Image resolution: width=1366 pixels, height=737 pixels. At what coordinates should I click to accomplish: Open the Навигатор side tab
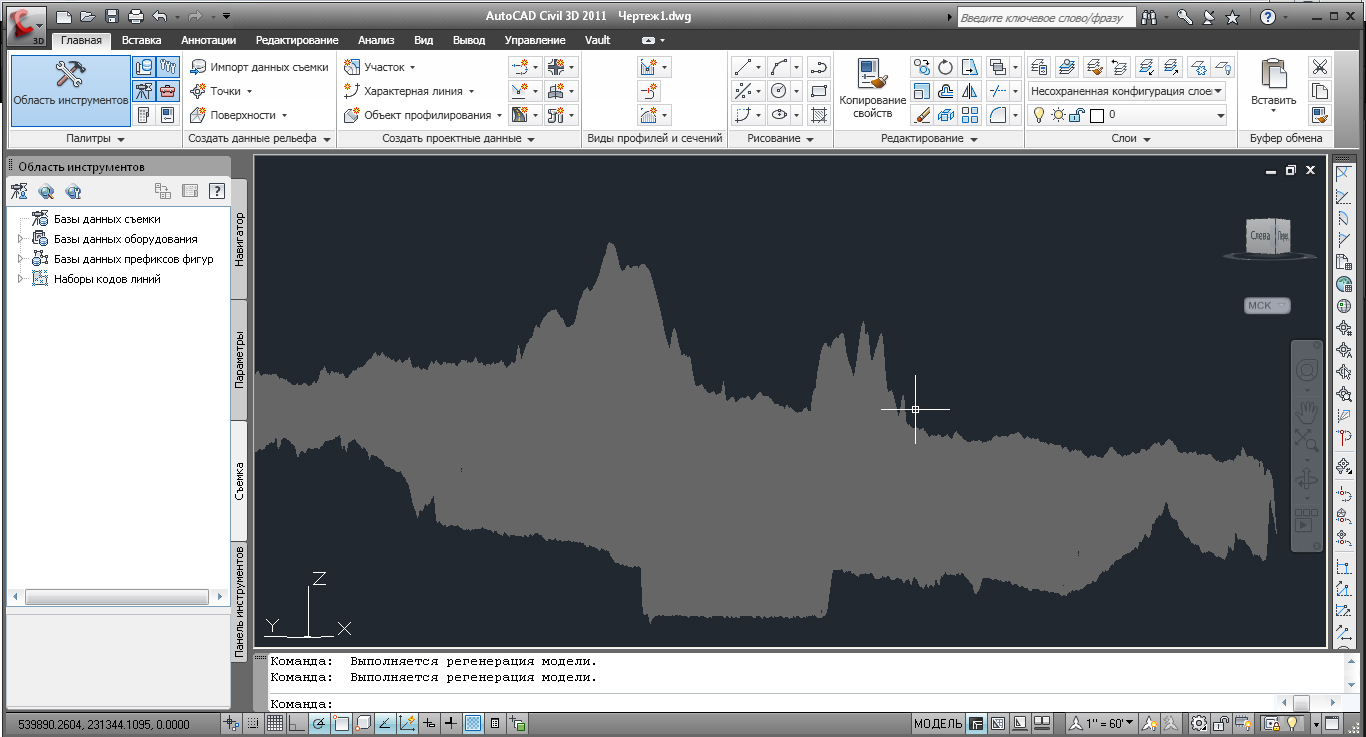pos(239,239)
